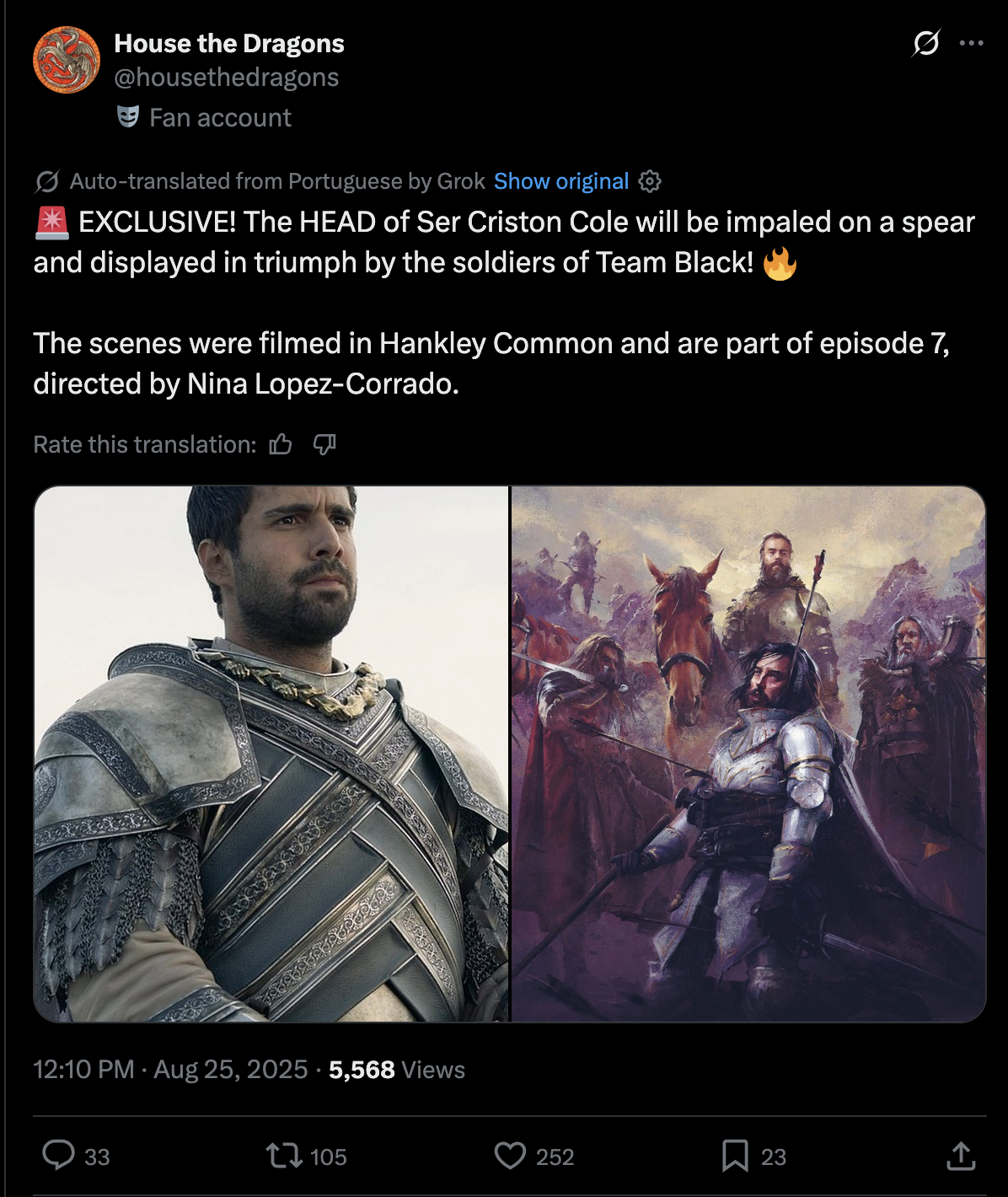1008x1197 pixels.
Task: Repost this tweet
Action: (x=284, y=1155)
